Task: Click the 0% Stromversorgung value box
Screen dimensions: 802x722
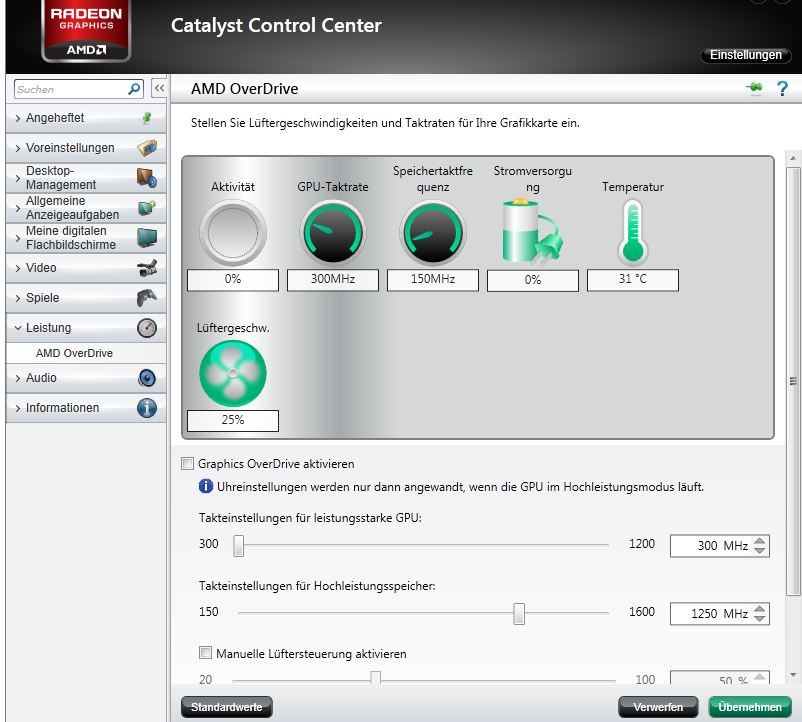Action: pos(532,280)
